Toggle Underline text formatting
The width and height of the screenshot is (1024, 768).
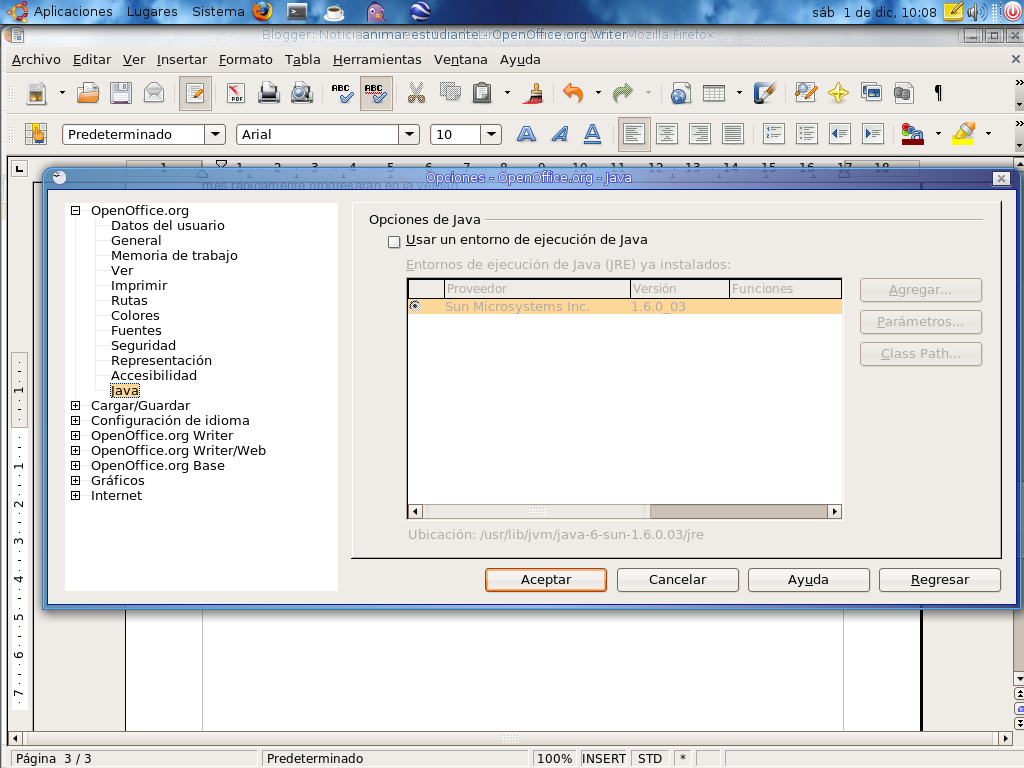[592, 135]
